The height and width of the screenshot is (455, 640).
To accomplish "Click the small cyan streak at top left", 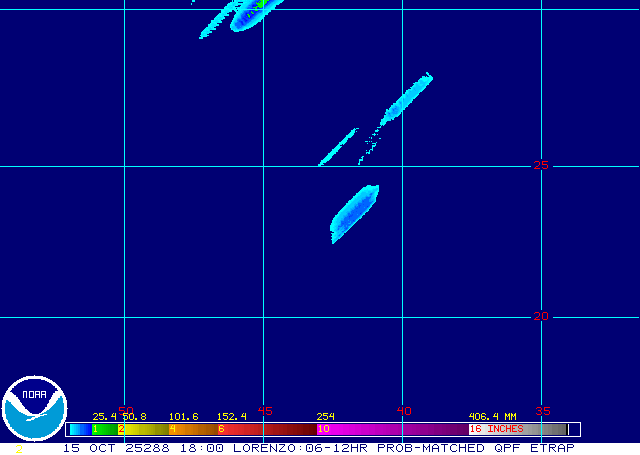I will tap(215, 24).
